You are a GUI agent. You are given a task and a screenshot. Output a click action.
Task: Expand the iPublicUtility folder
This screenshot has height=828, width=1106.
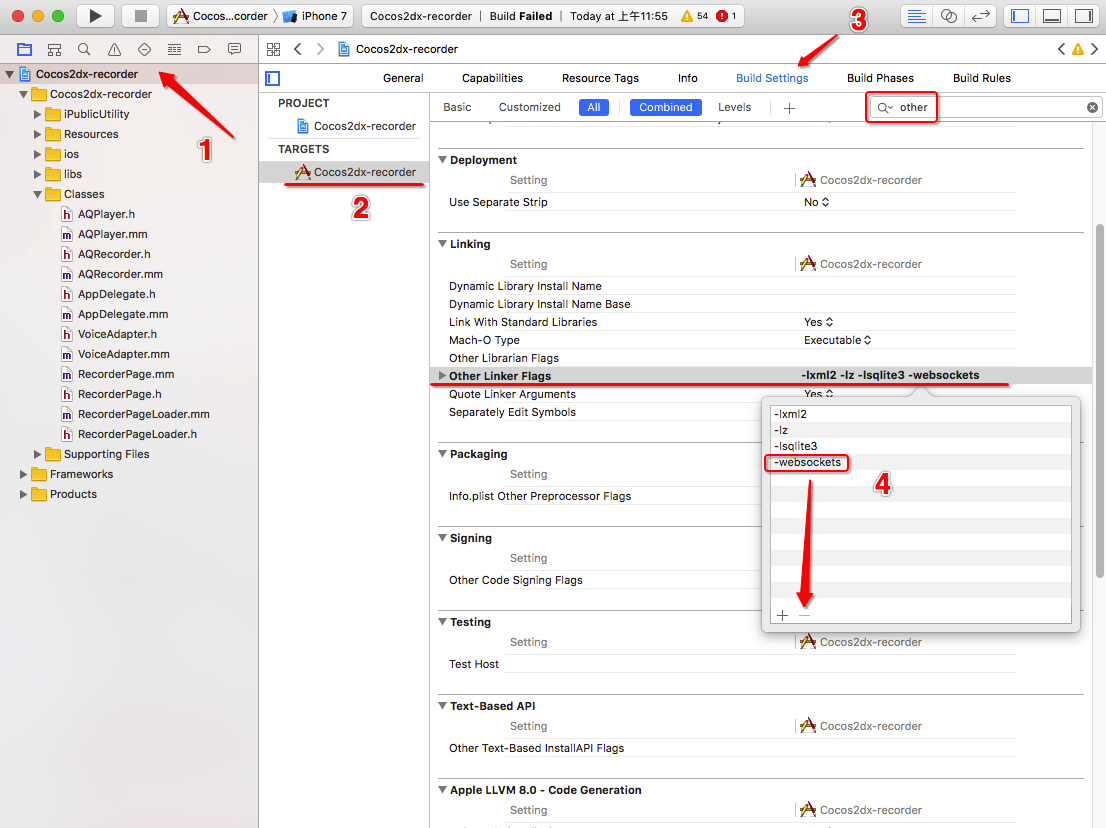[37, 114]
